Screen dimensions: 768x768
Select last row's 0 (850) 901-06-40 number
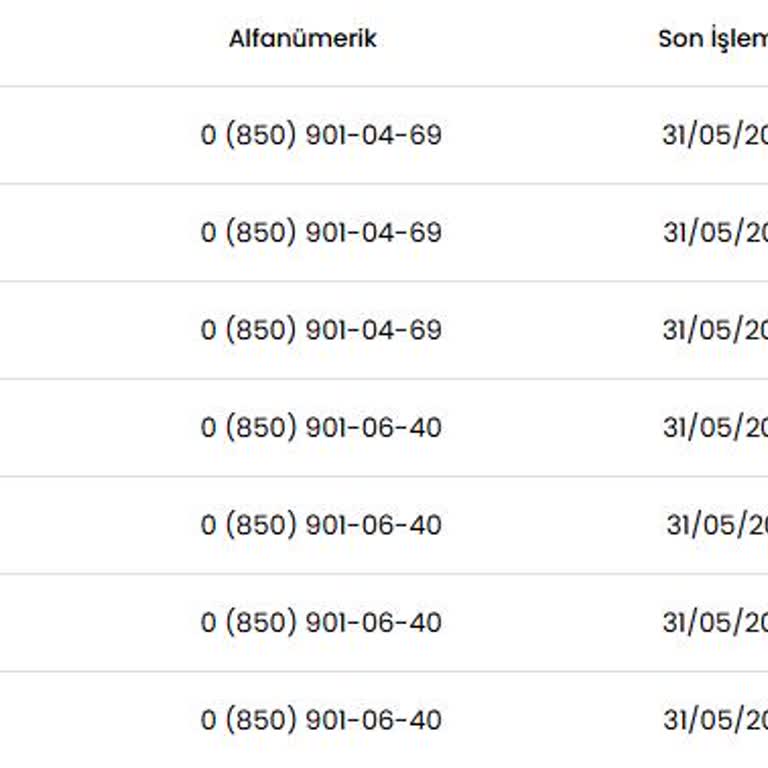pyautogui.click(x=321, y=720)
